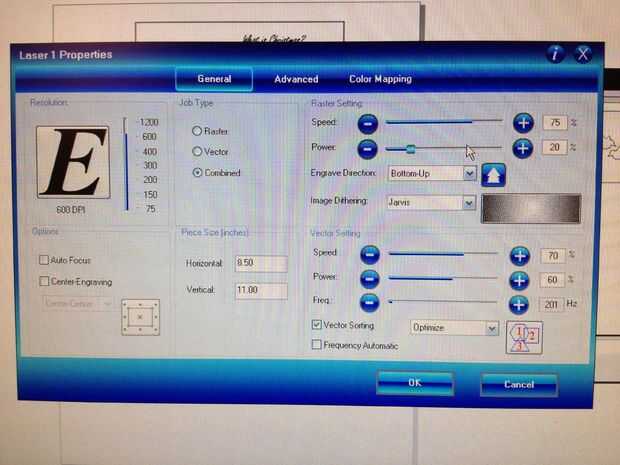Viewport: 620px width, 465px height.
Task: Switch to the Advanced tab
Action: tap(296, 79)
